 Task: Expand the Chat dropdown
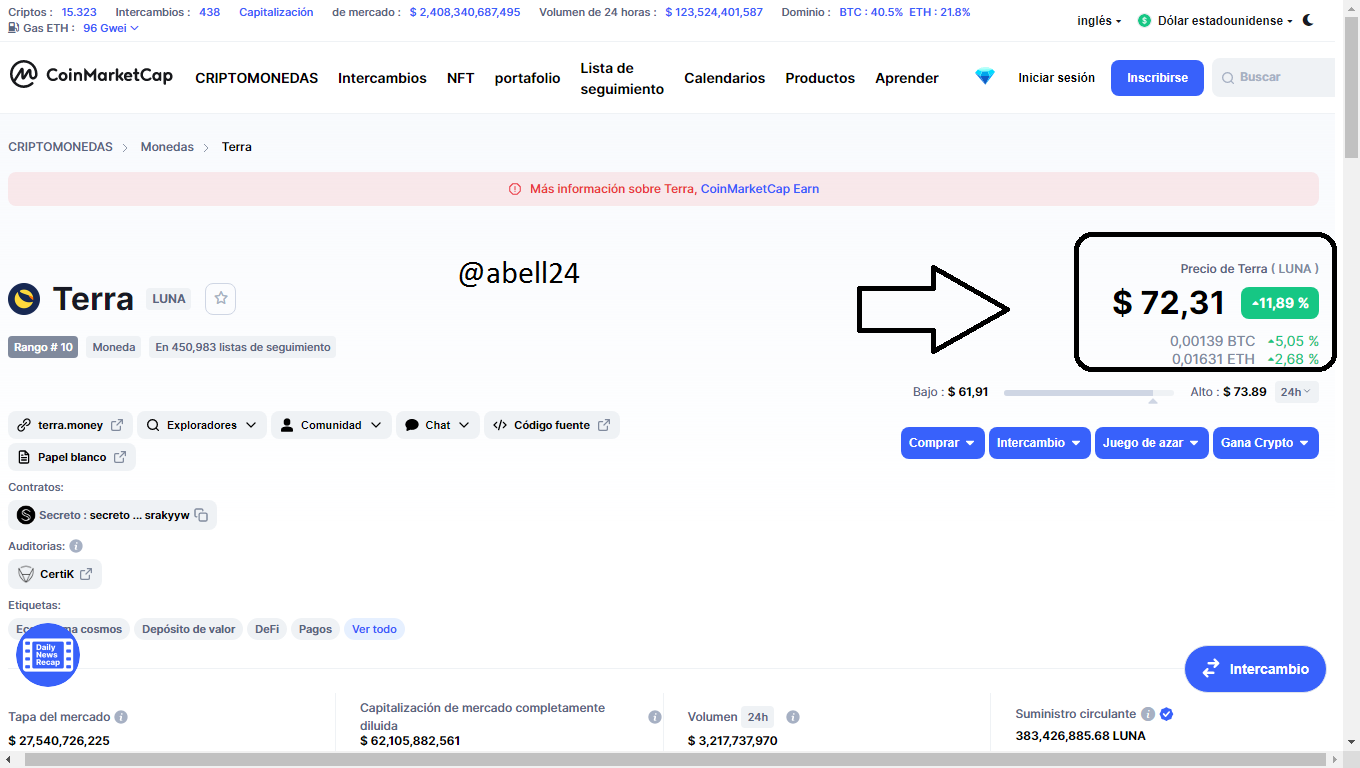[x=438, y=425]
